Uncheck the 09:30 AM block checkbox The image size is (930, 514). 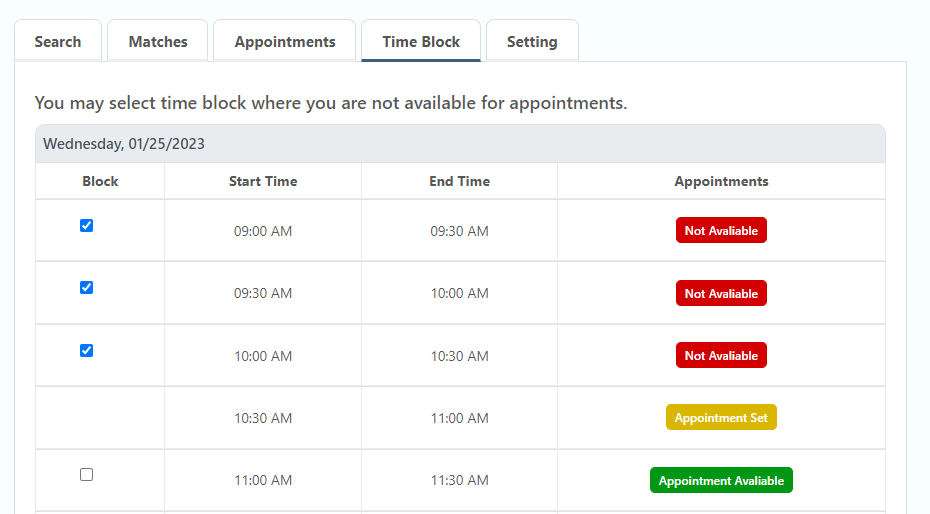point(86,288)
